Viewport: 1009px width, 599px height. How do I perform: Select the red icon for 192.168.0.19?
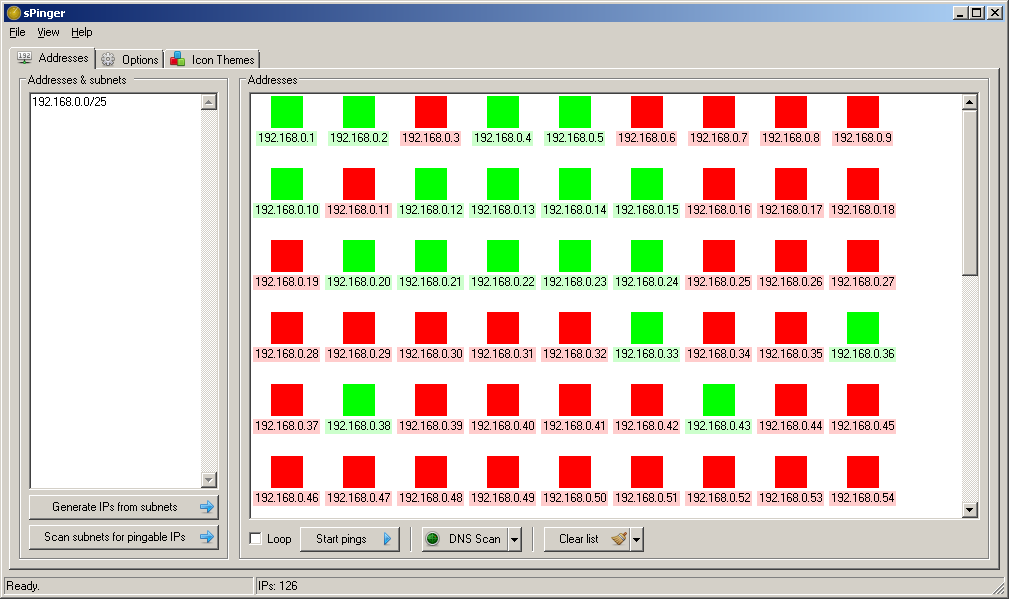287,256
